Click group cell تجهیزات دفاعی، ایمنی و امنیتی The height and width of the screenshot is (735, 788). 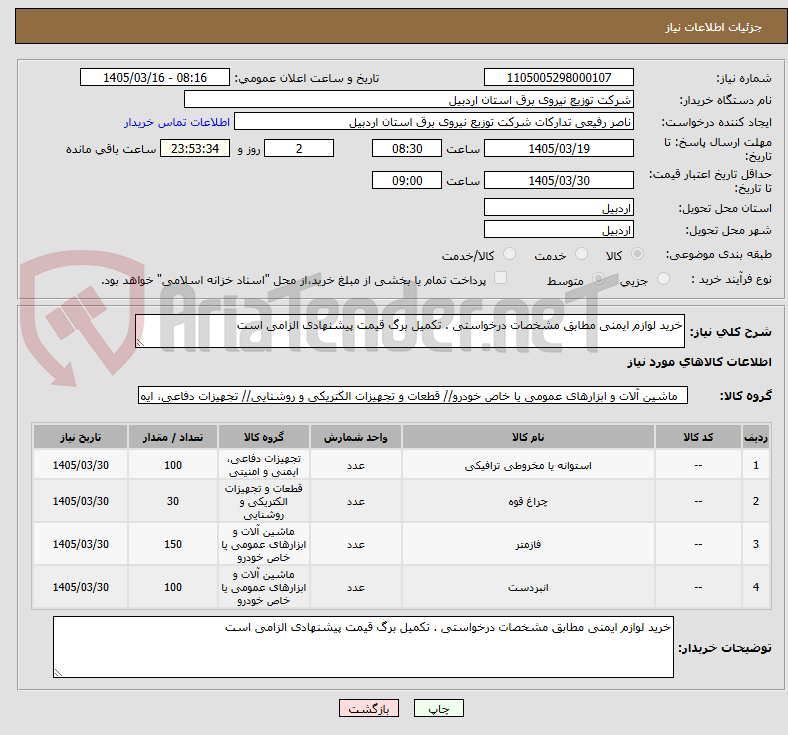[264, 465]
